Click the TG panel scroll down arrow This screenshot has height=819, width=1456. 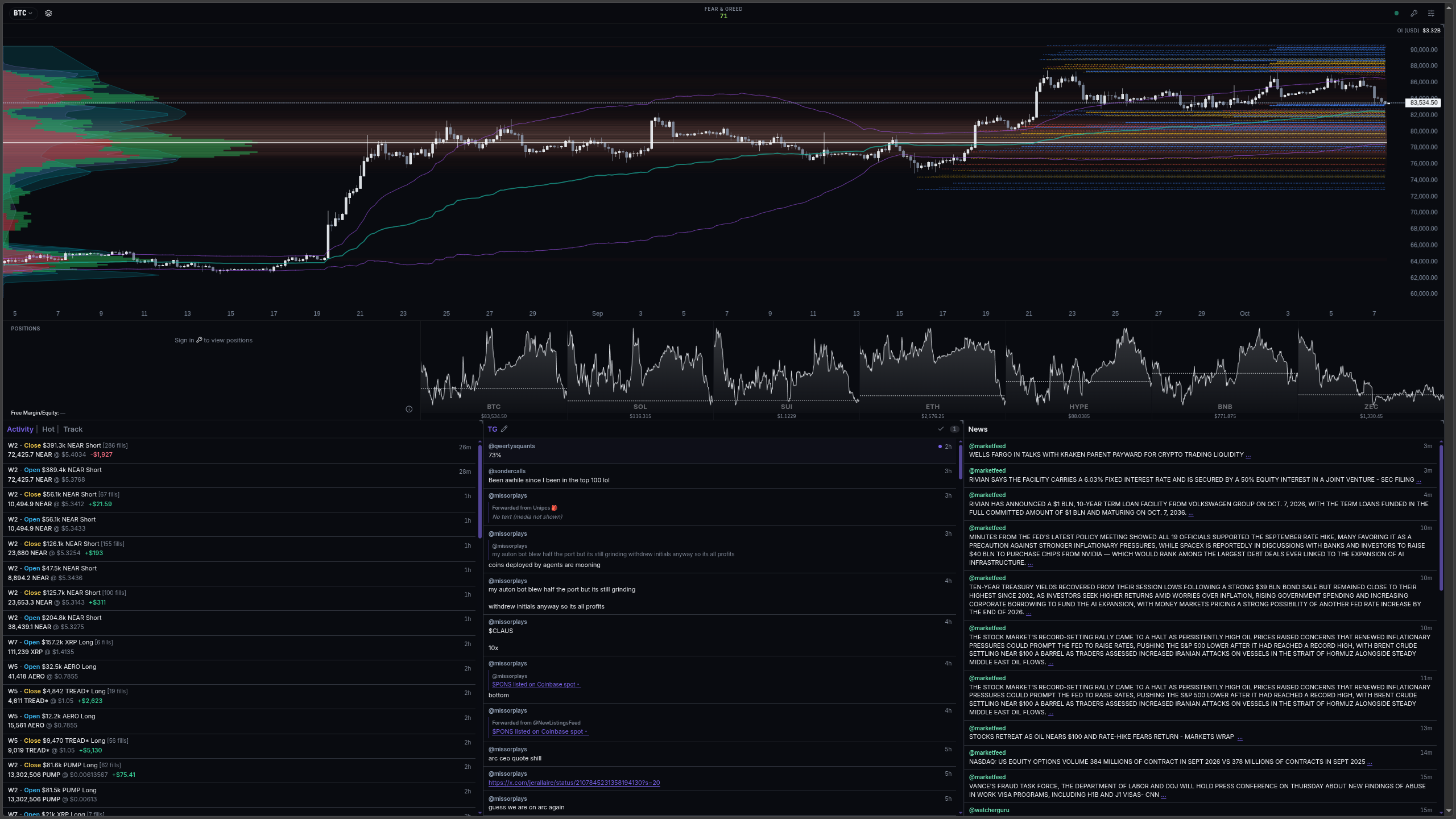click(961, 813)
